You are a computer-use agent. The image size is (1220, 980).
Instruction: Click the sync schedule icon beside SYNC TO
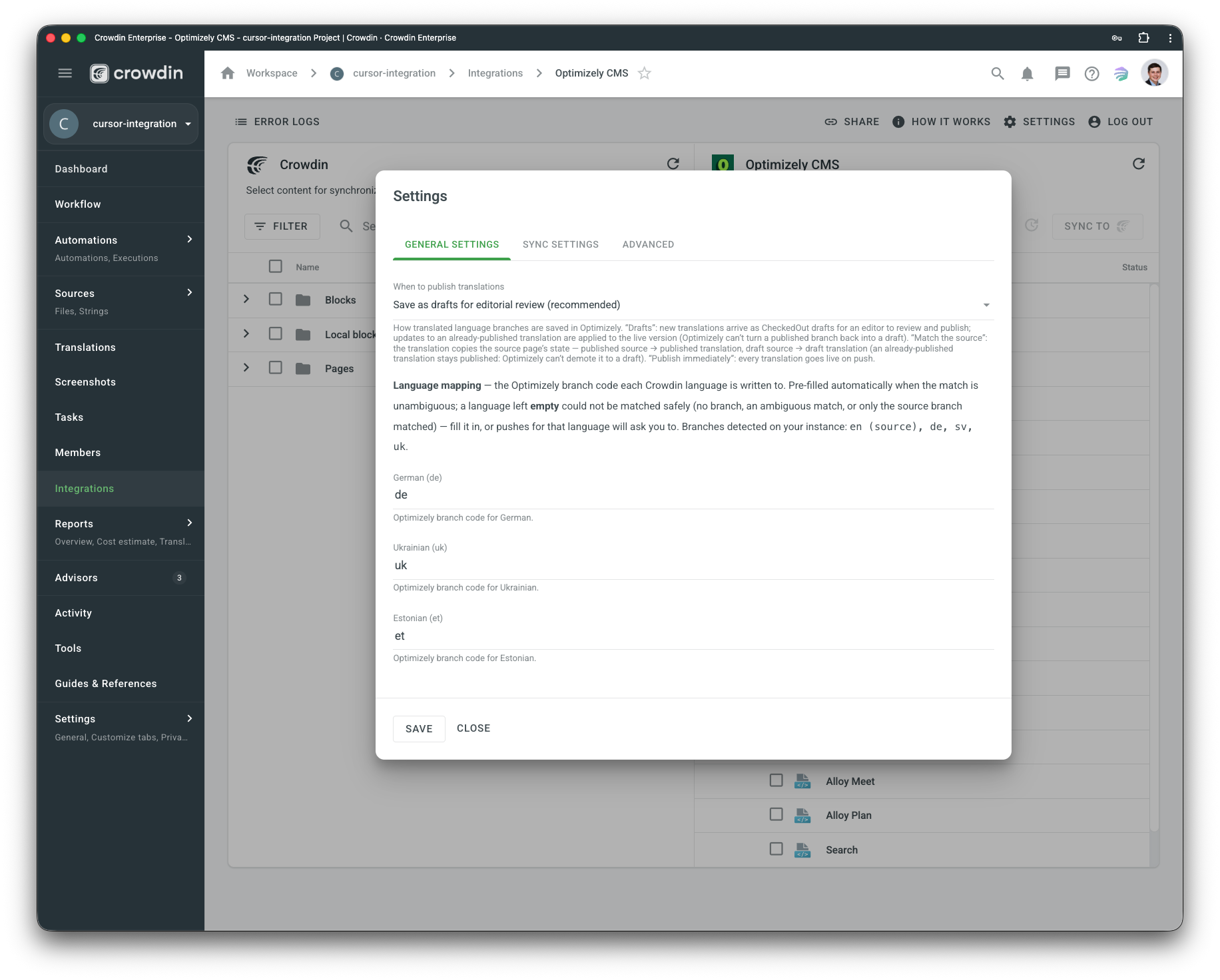point(1032,226)
